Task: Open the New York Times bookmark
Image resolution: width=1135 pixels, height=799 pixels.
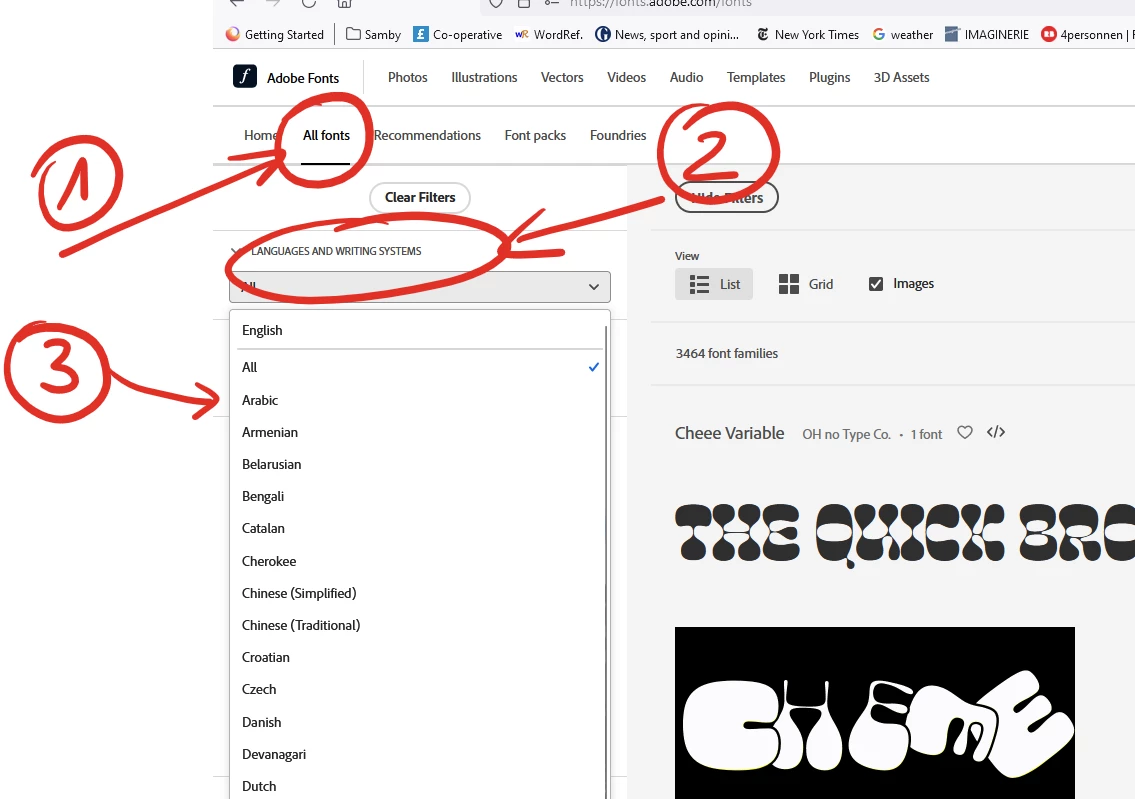Action: (807, 34)
